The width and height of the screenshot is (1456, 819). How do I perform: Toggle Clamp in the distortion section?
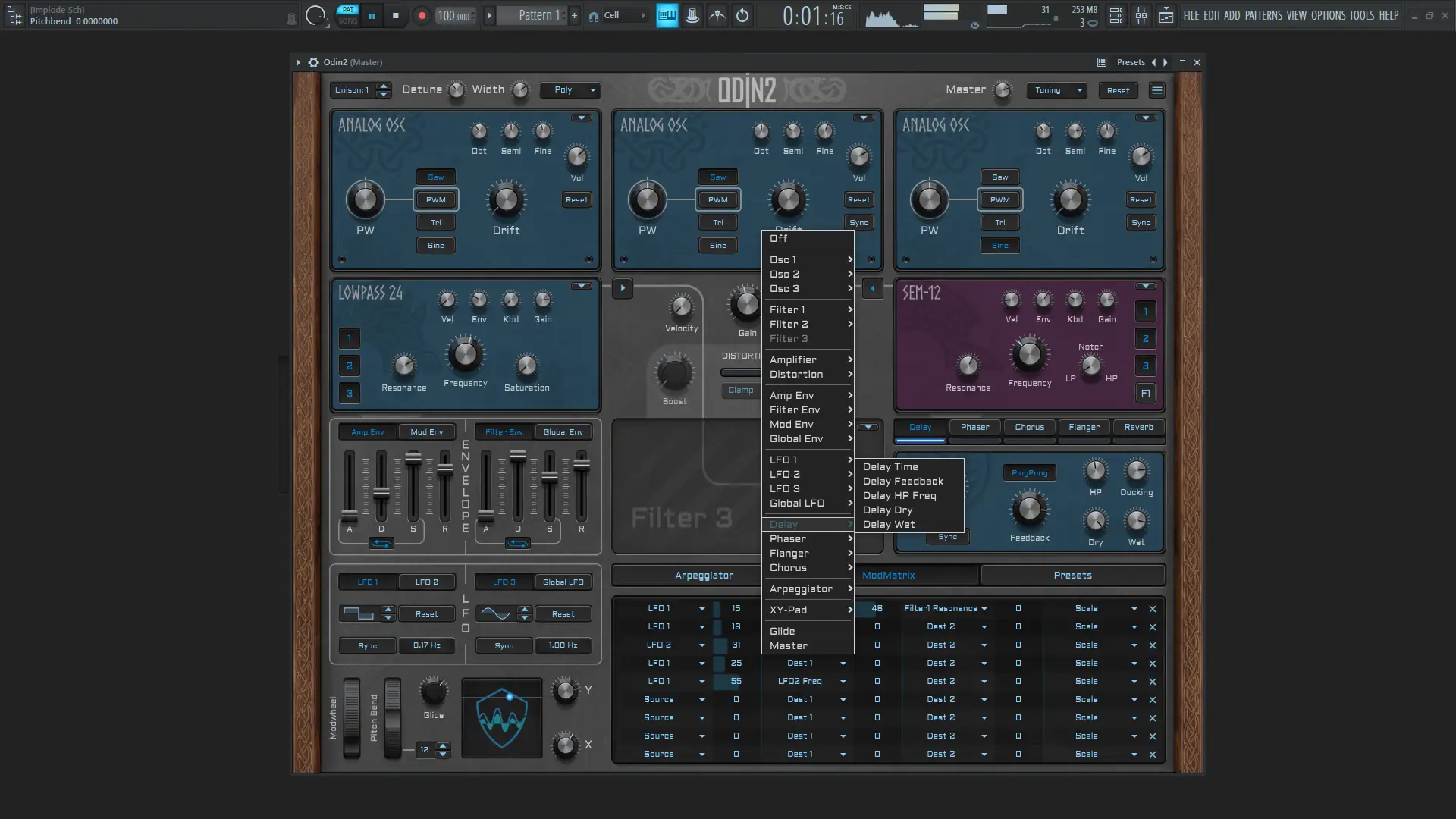tap(740, 391)
